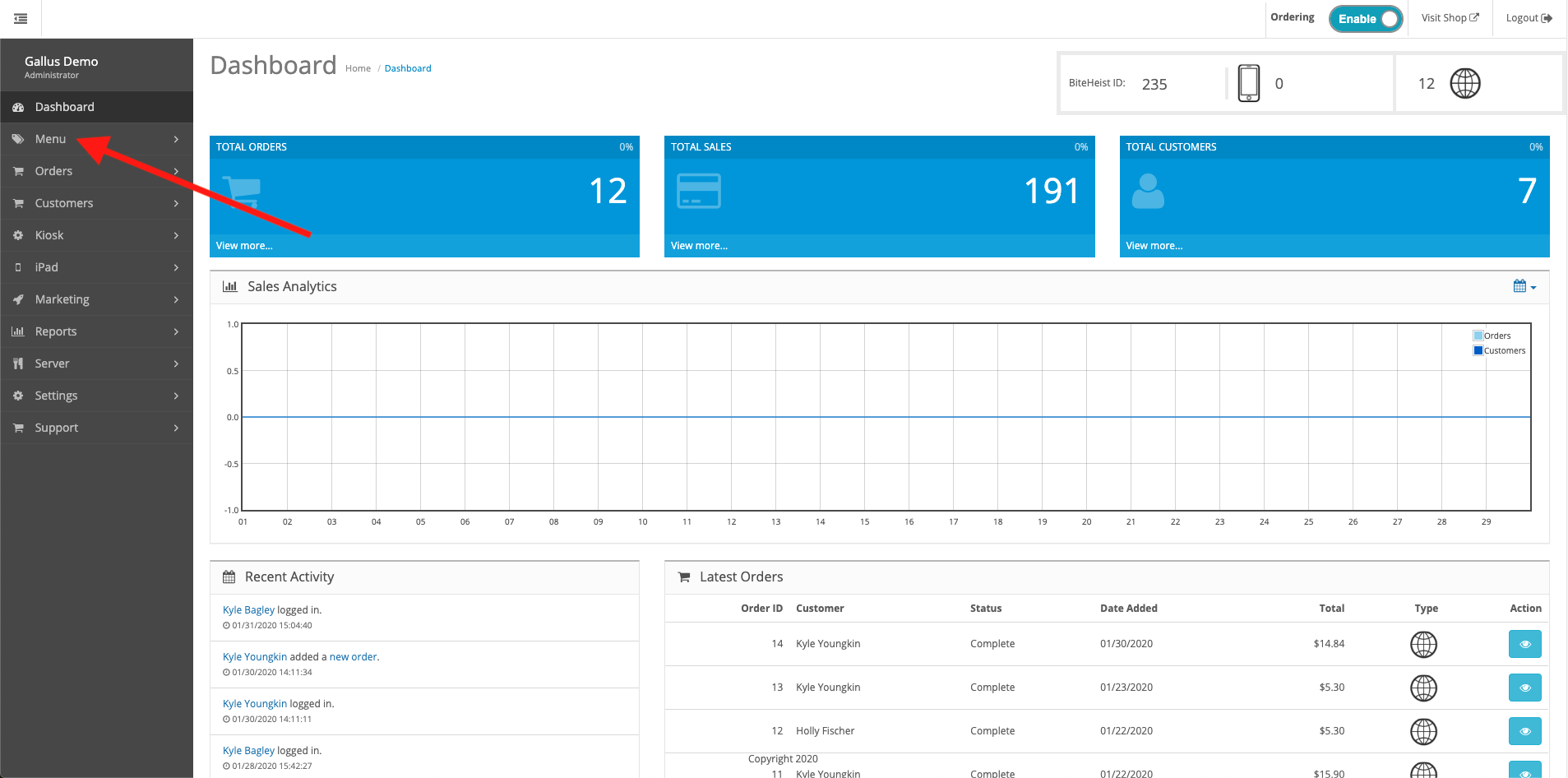Open Dashboard in the sidebar

(96, 107)
